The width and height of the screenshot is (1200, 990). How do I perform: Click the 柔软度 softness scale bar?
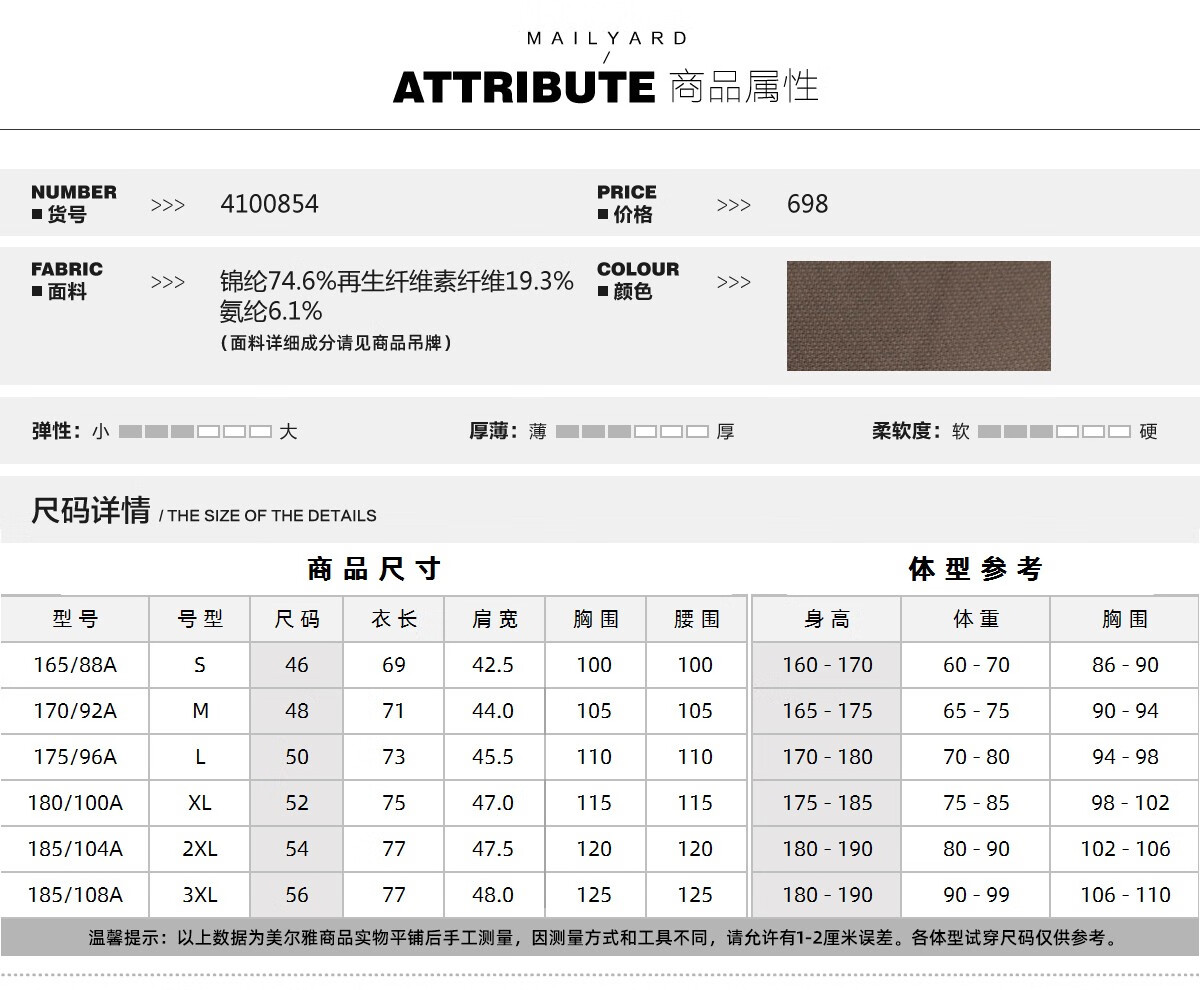1054,432
